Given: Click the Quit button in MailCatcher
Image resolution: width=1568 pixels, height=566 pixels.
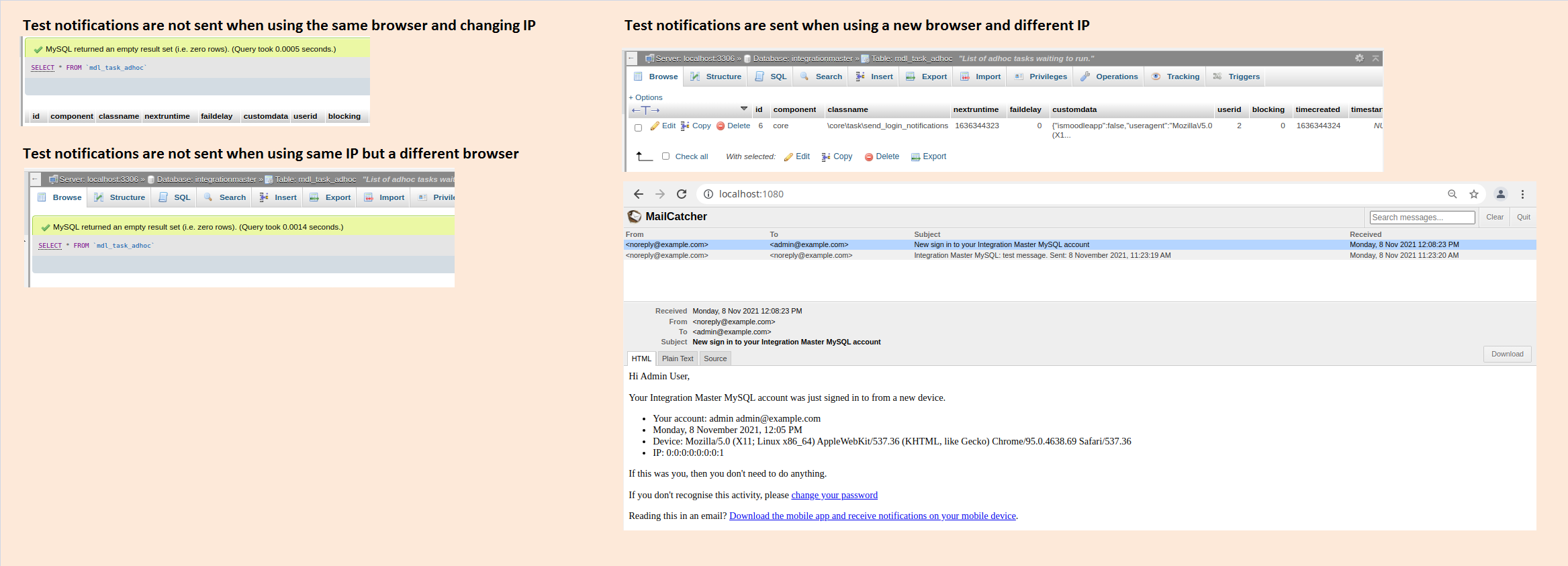Looking at the screenshot, I should click(1524, 217).
